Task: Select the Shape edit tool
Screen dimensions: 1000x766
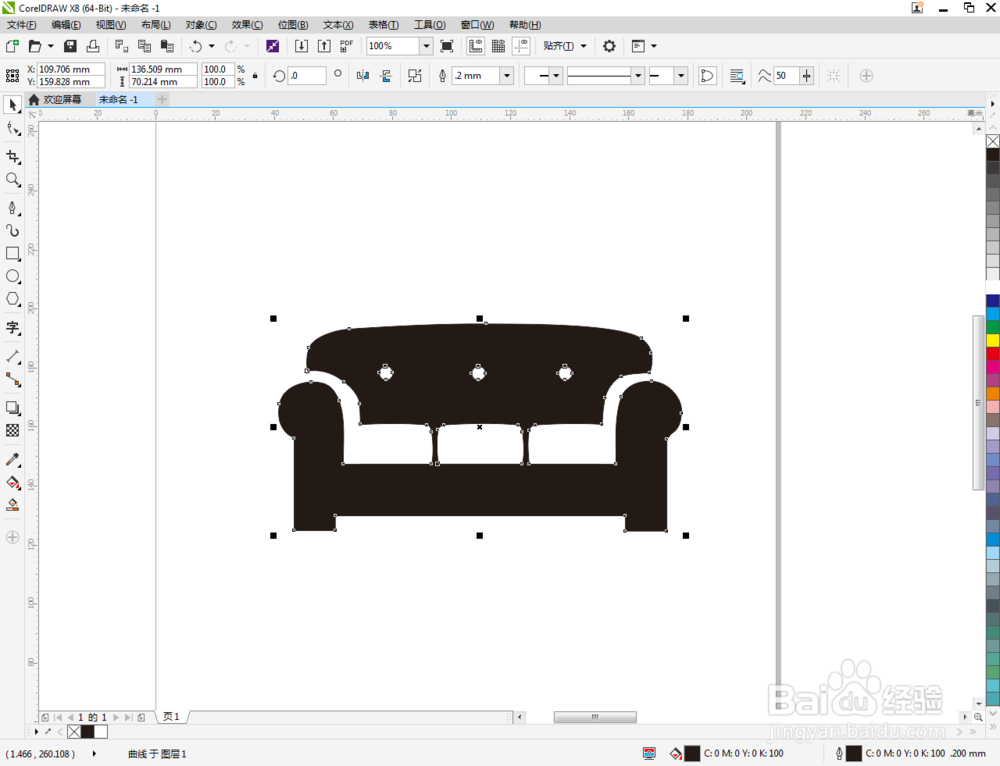Action: point(12,129)
